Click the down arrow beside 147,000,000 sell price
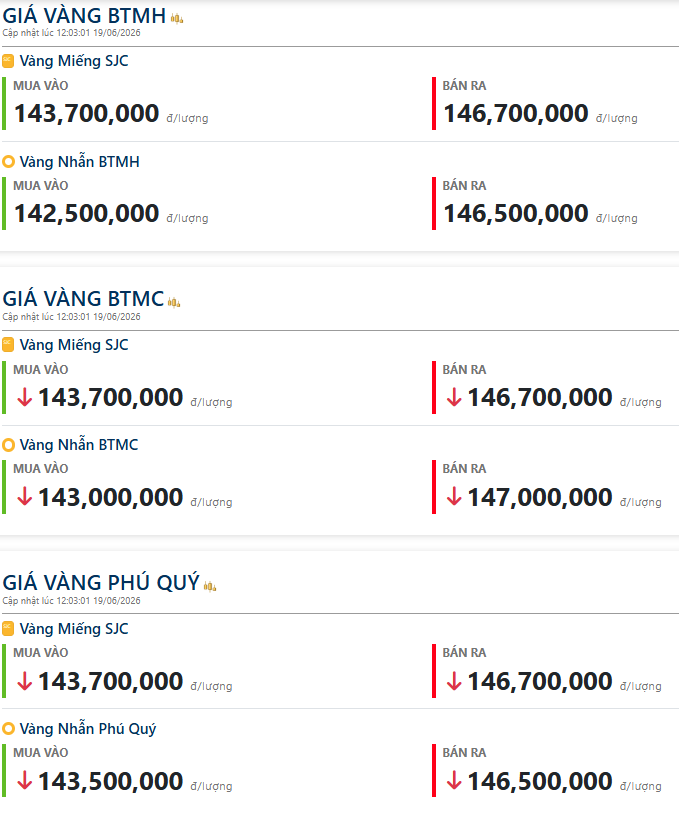This screenshot has height=819, width=679. [454, 497]
